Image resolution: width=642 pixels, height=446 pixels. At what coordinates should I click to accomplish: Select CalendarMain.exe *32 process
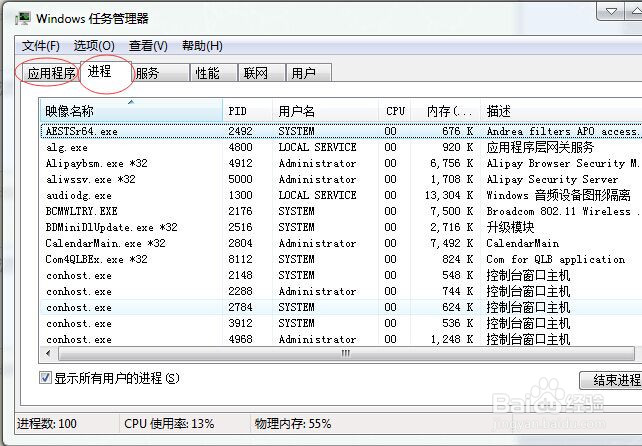[x=341, y=243]
